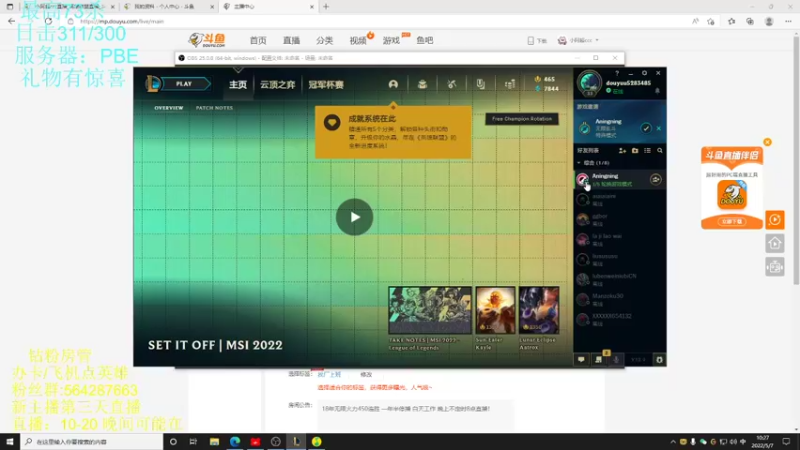Click the invite icon beside Aningning

click(656, 180)
